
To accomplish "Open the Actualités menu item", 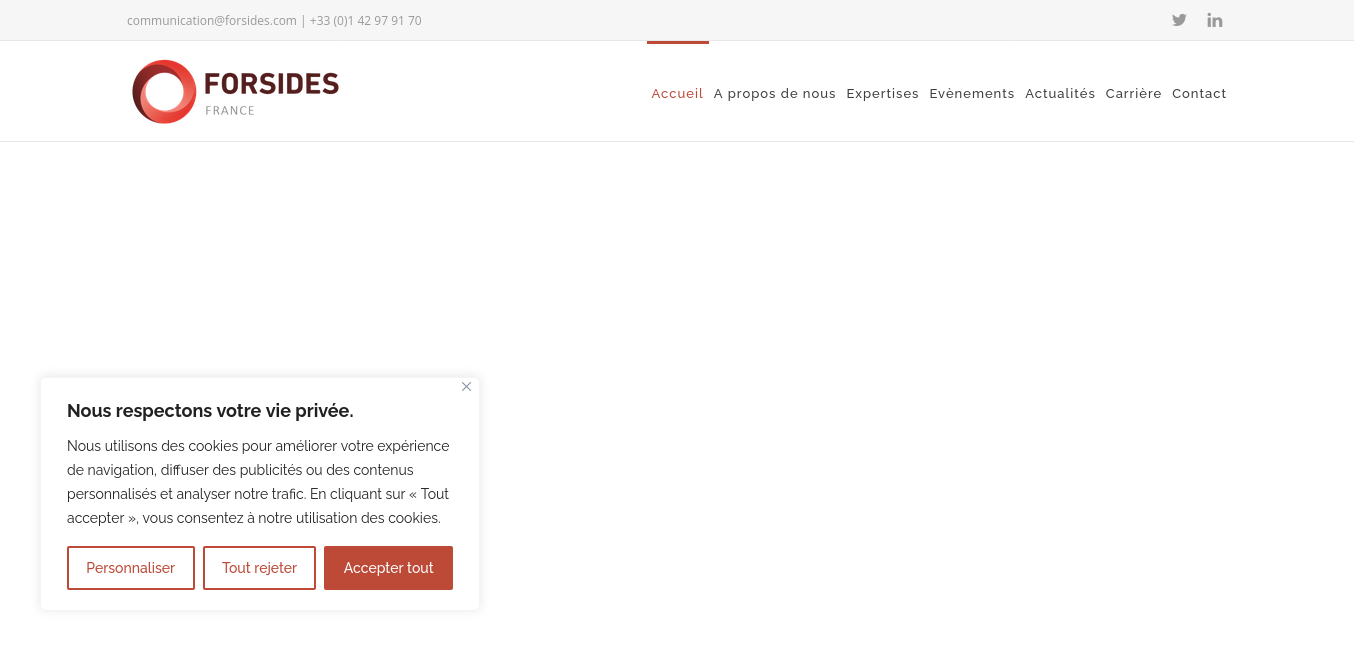I will pyautogui.click(x=1060, y=94).
